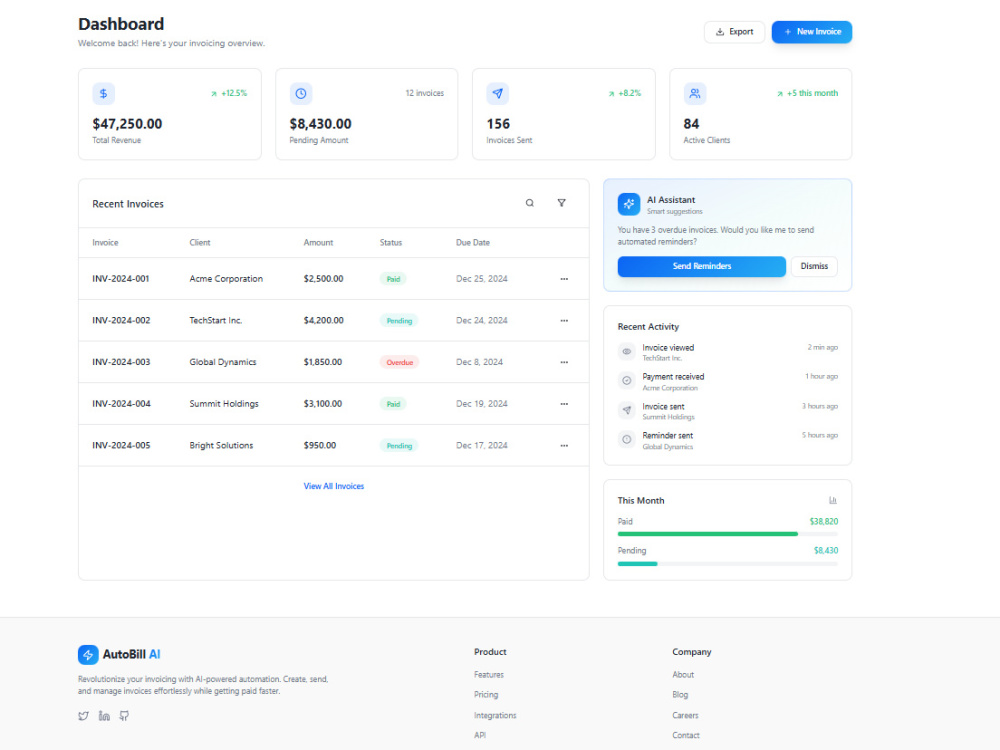
Task: Open the Pricing footer link
Action: click(486, 695)
